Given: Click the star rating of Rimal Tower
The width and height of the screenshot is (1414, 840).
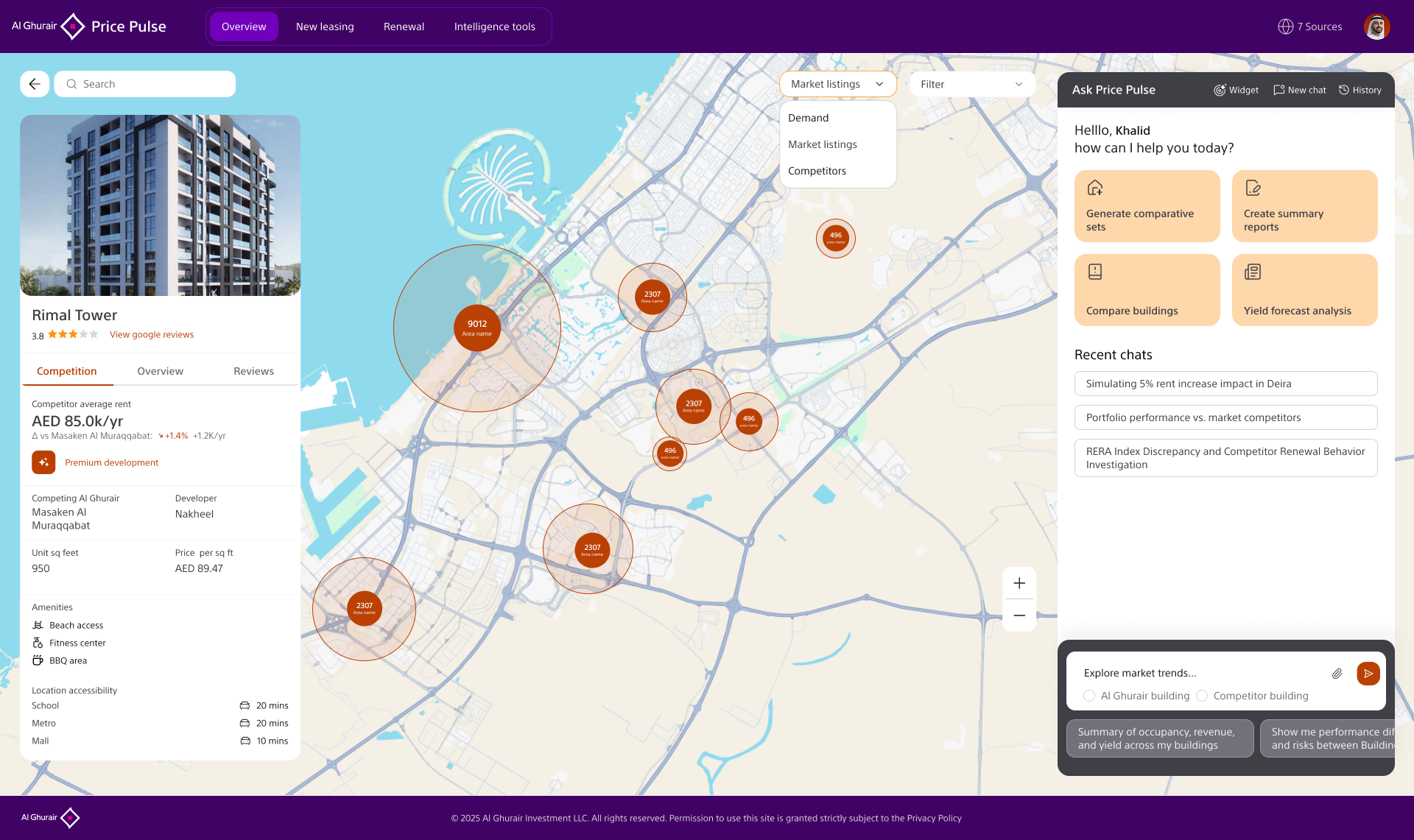Looking at the screenshot, I should pos(73,334).
